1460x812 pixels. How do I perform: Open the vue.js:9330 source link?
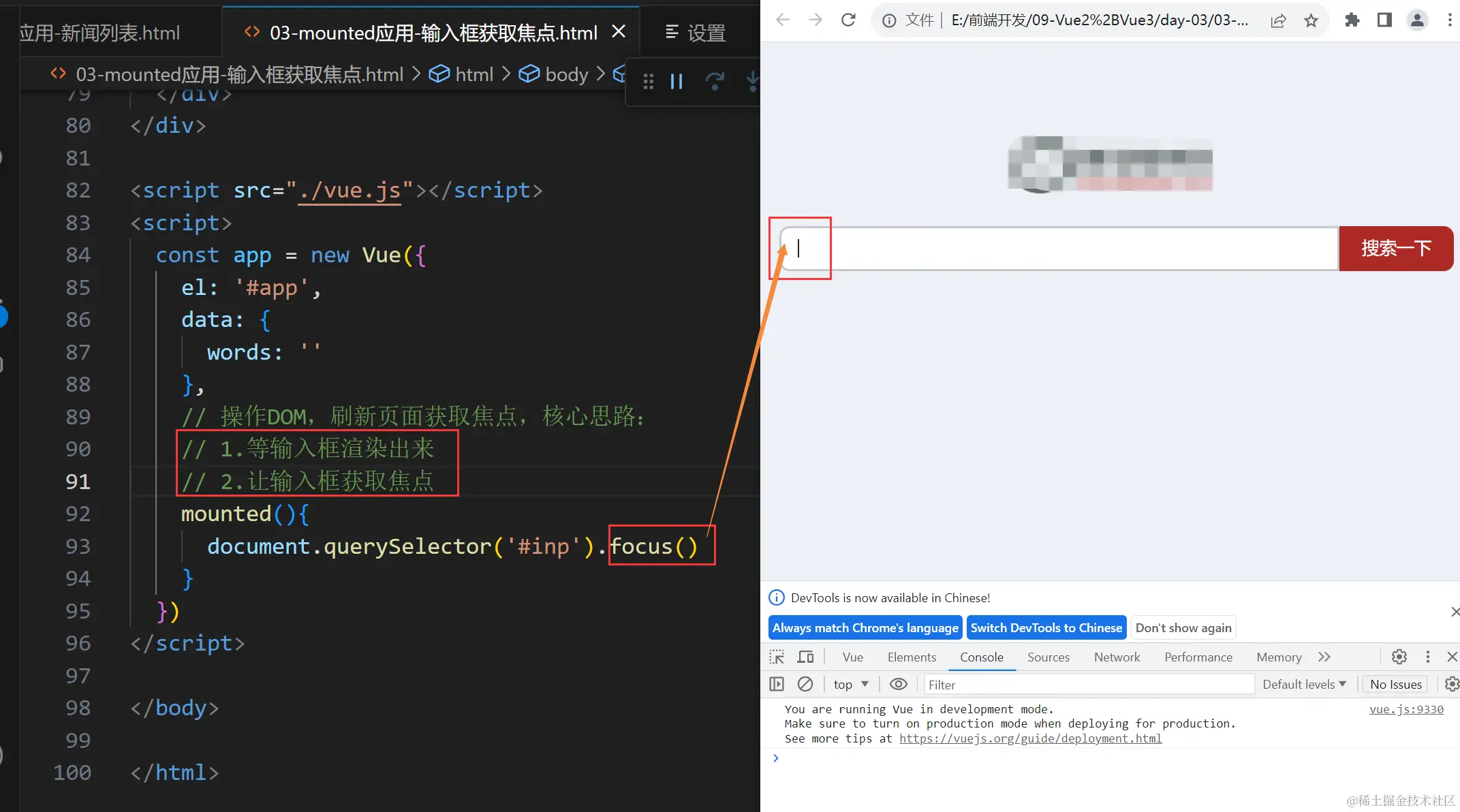[1406, 709]
